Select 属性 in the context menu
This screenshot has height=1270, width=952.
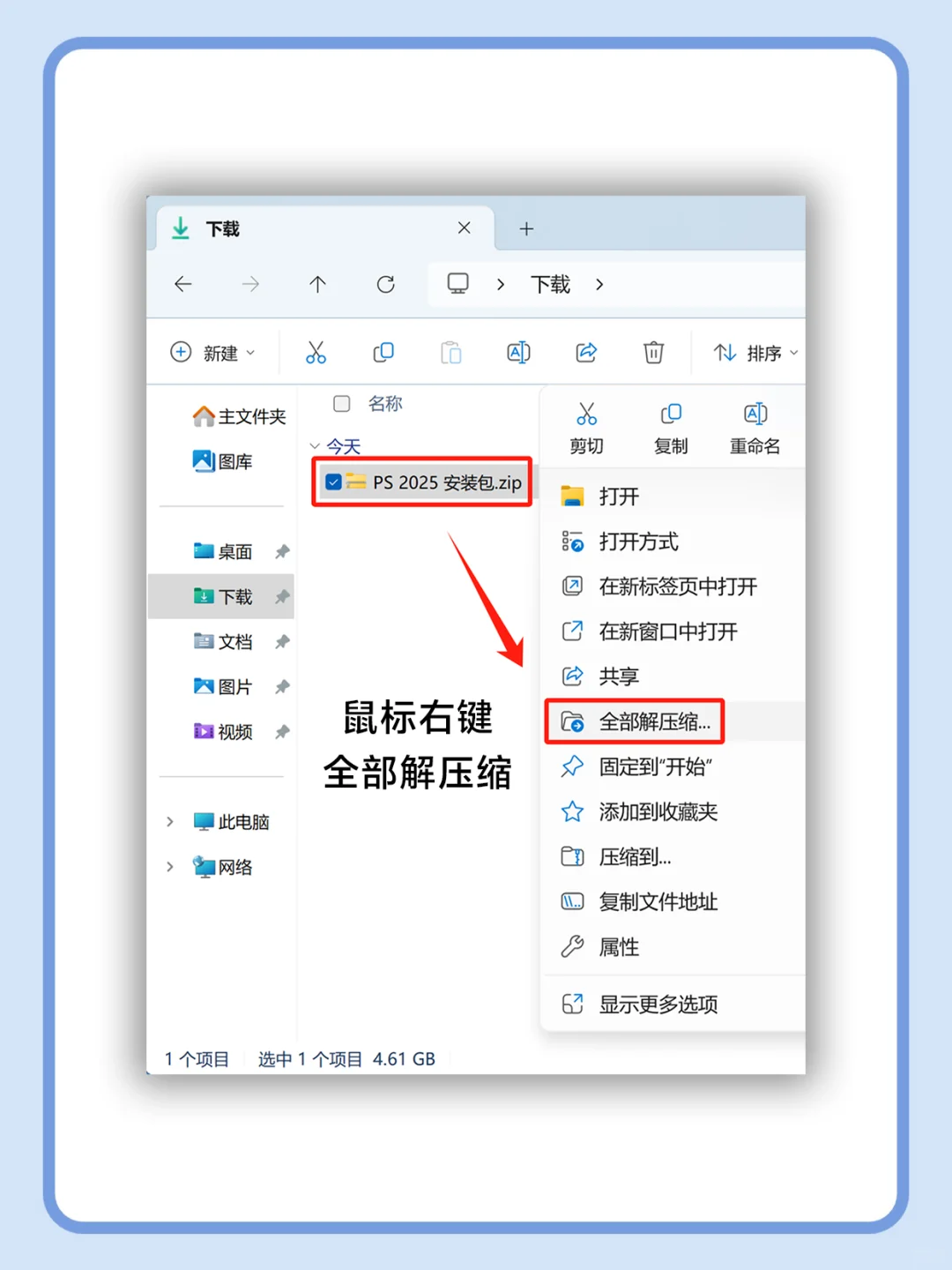click(x=619, y=946)
